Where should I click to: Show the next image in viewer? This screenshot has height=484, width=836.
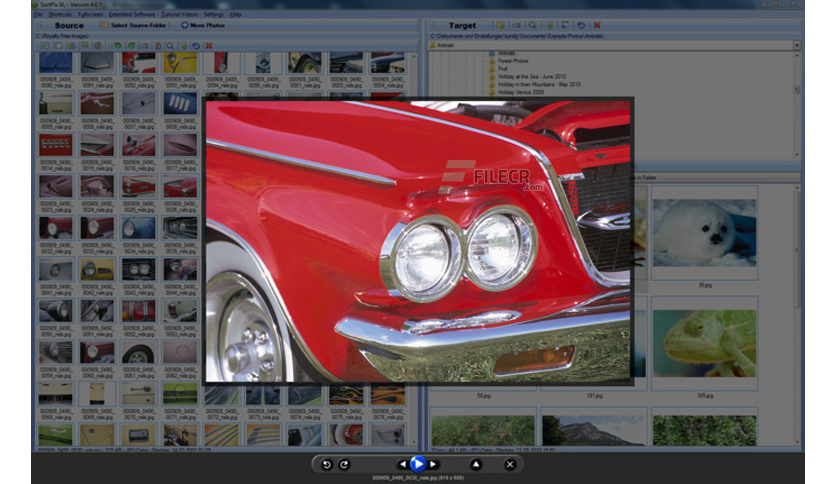[433, 464]
